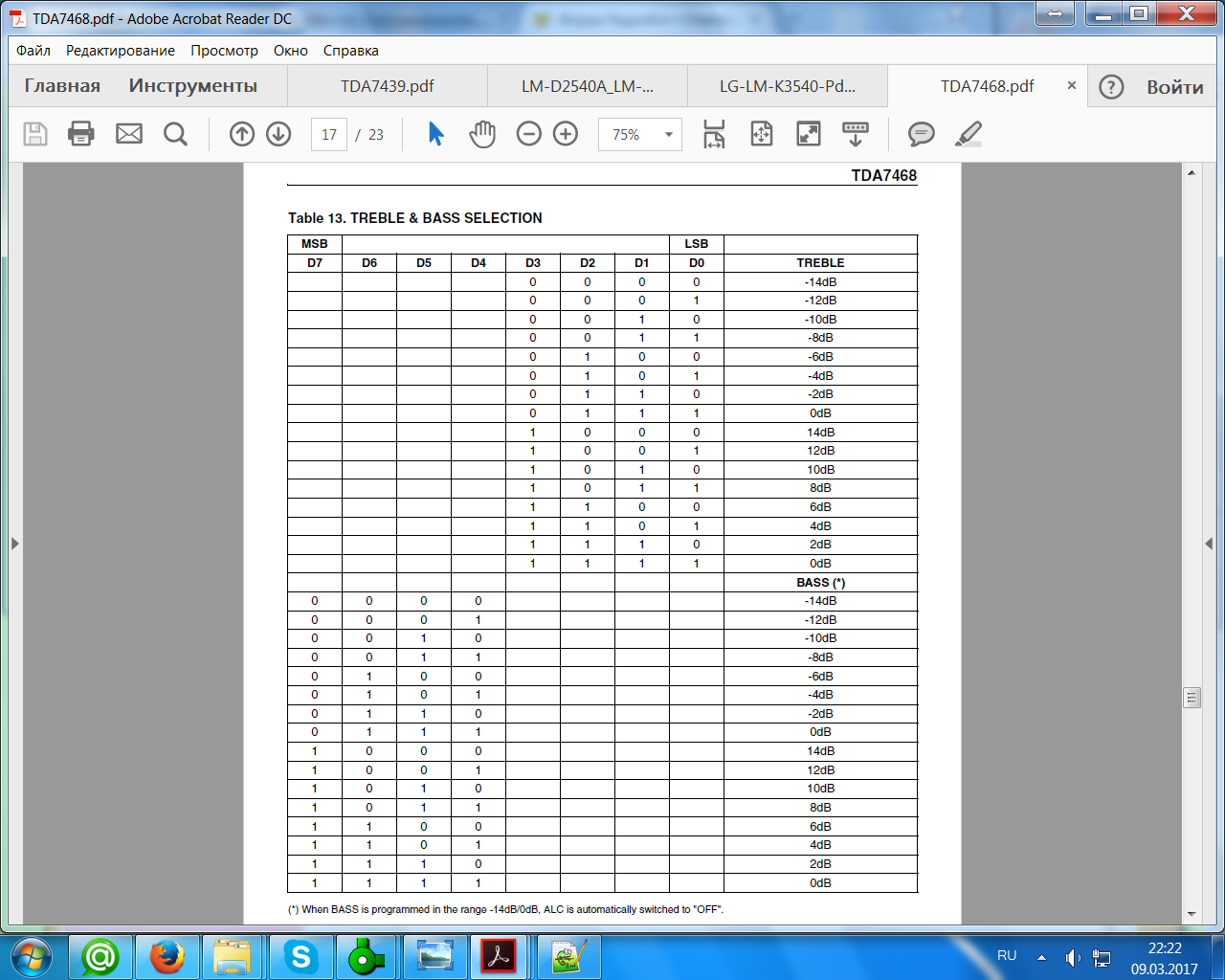Add a comment with speech bubble icon
The width and height of the screenshot is (1225, 980).
(x=921, y=134)
